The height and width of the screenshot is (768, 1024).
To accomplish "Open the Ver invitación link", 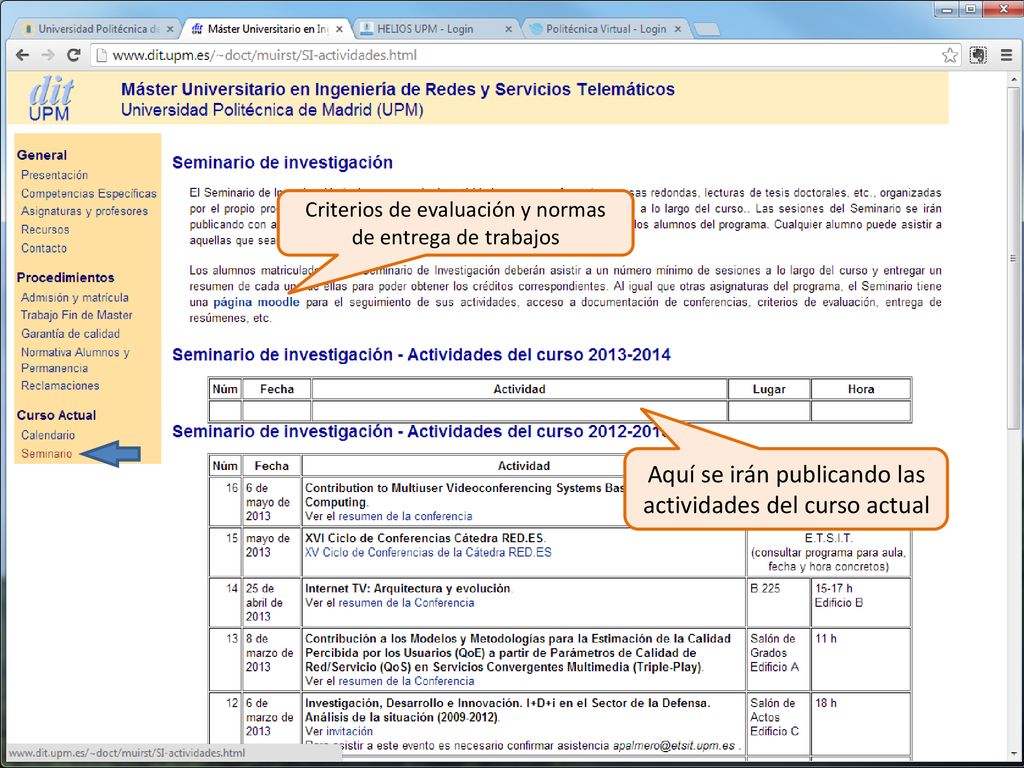I will (x=349, y=731).
